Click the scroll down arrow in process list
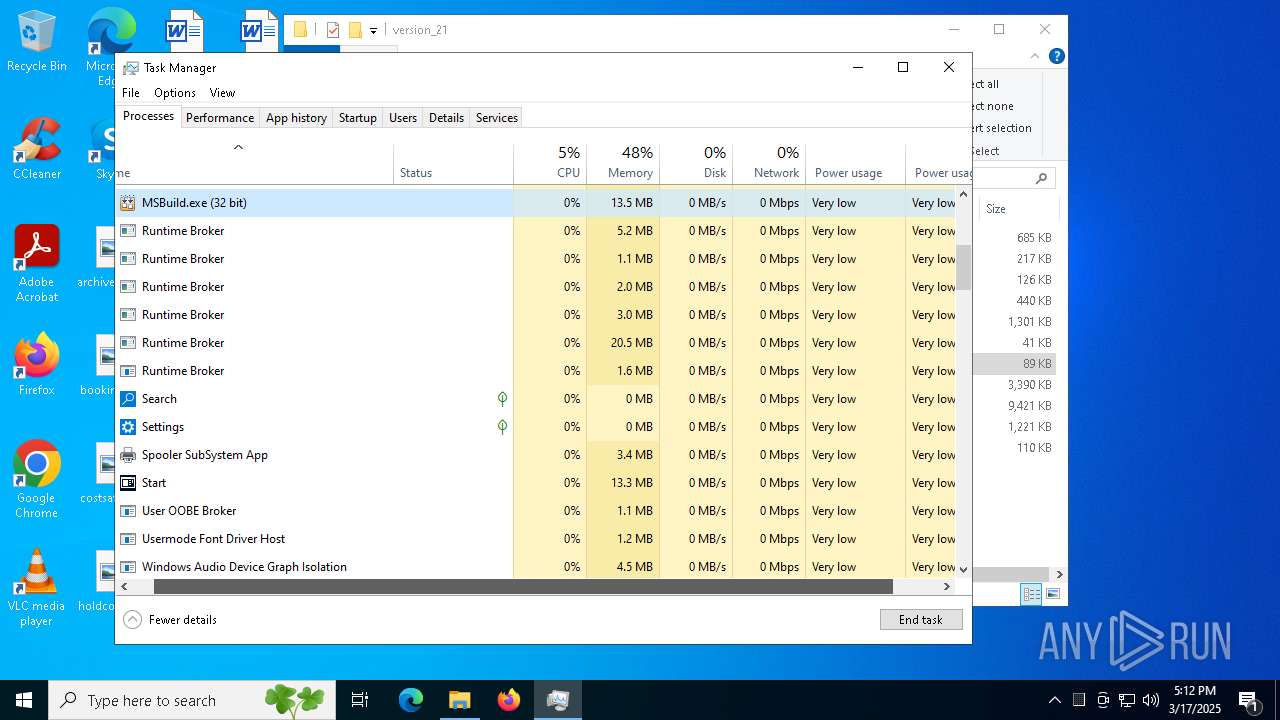1280x720 pixels. (964, 569)
